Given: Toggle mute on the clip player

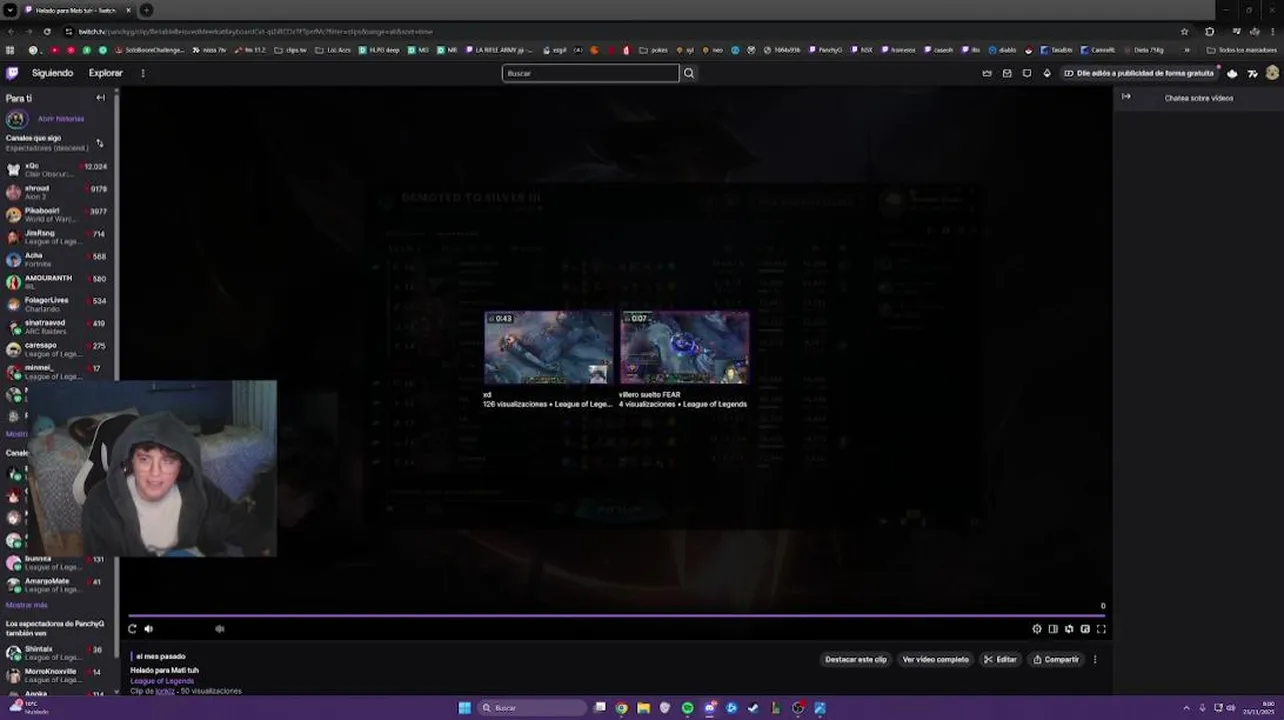Looking at the screenshot, I should [149, 629].
